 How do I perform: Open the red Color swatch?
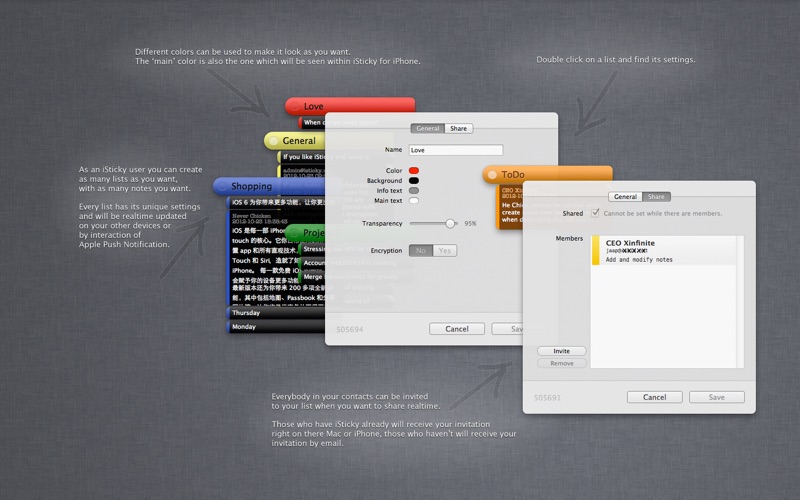coord(414,170)
